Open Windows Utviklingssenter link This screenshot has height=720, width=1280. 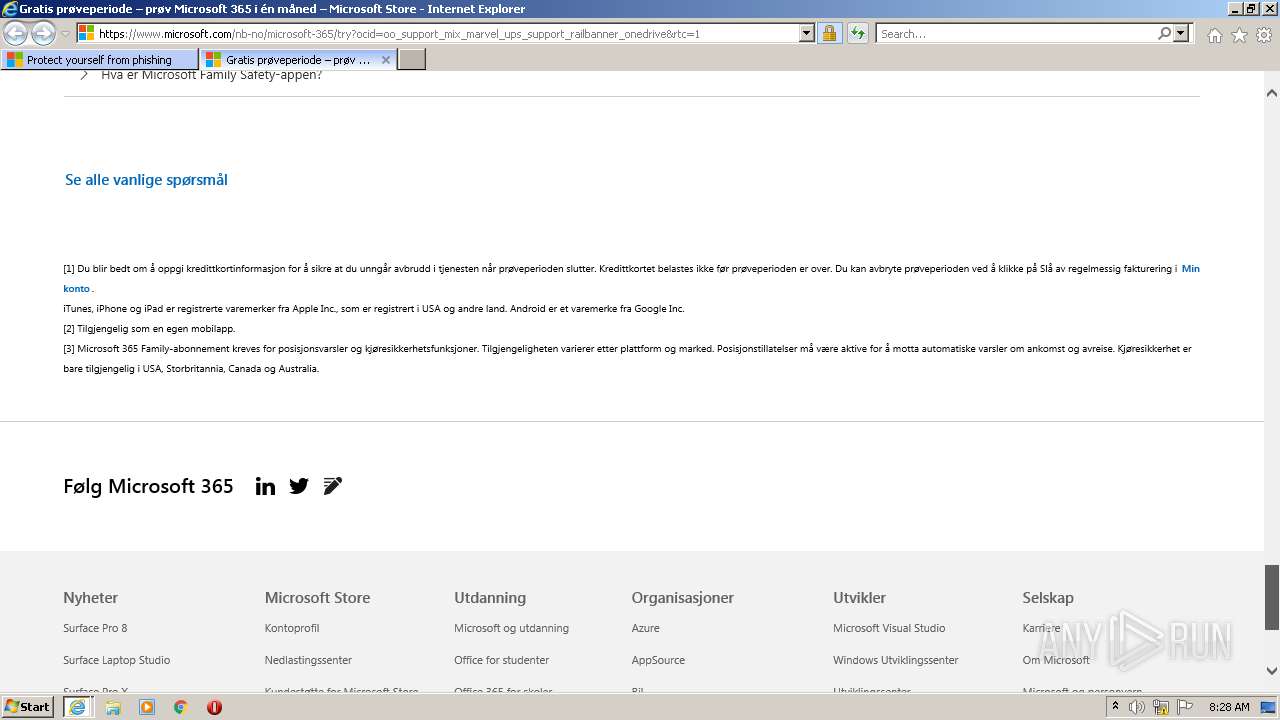tap(895, 660)
